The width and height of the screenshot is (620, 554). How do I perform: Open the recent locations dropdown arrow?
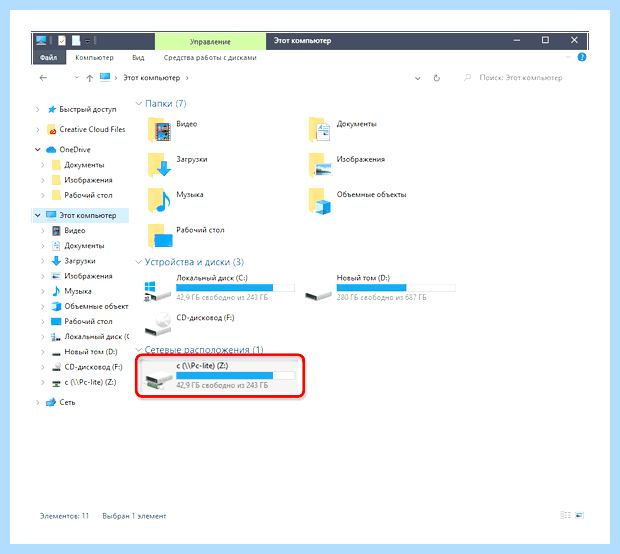pyautogui.click(x=77, y=78)
